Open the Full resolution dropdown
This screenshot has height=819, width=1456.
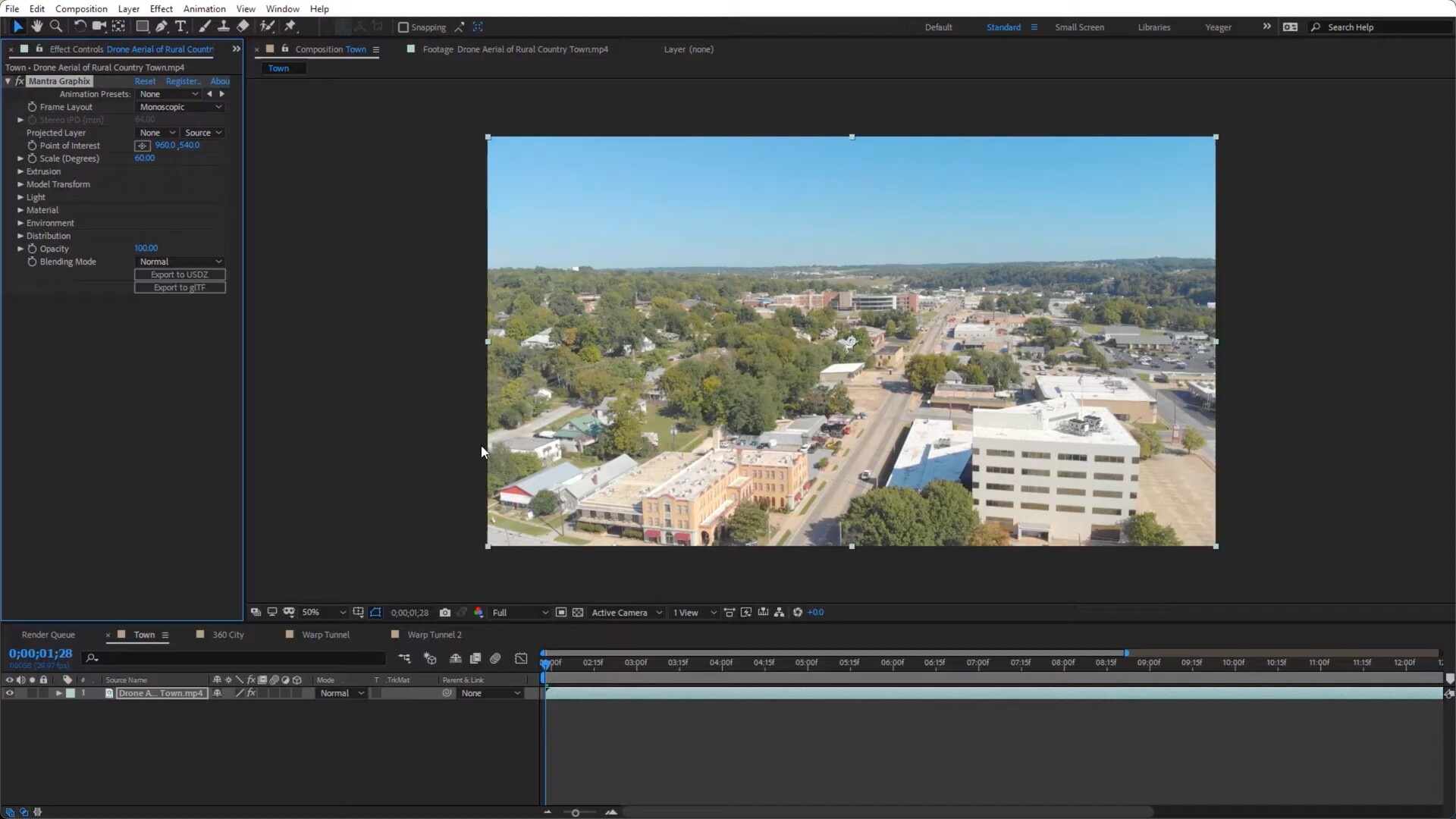coord(519,613)
